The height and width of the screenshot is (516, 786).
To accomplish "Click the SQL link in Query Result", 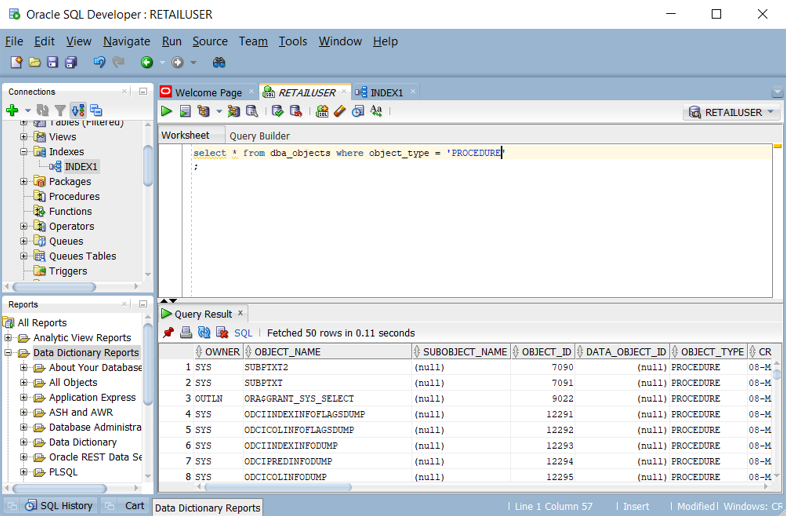I will click(243, 333).
